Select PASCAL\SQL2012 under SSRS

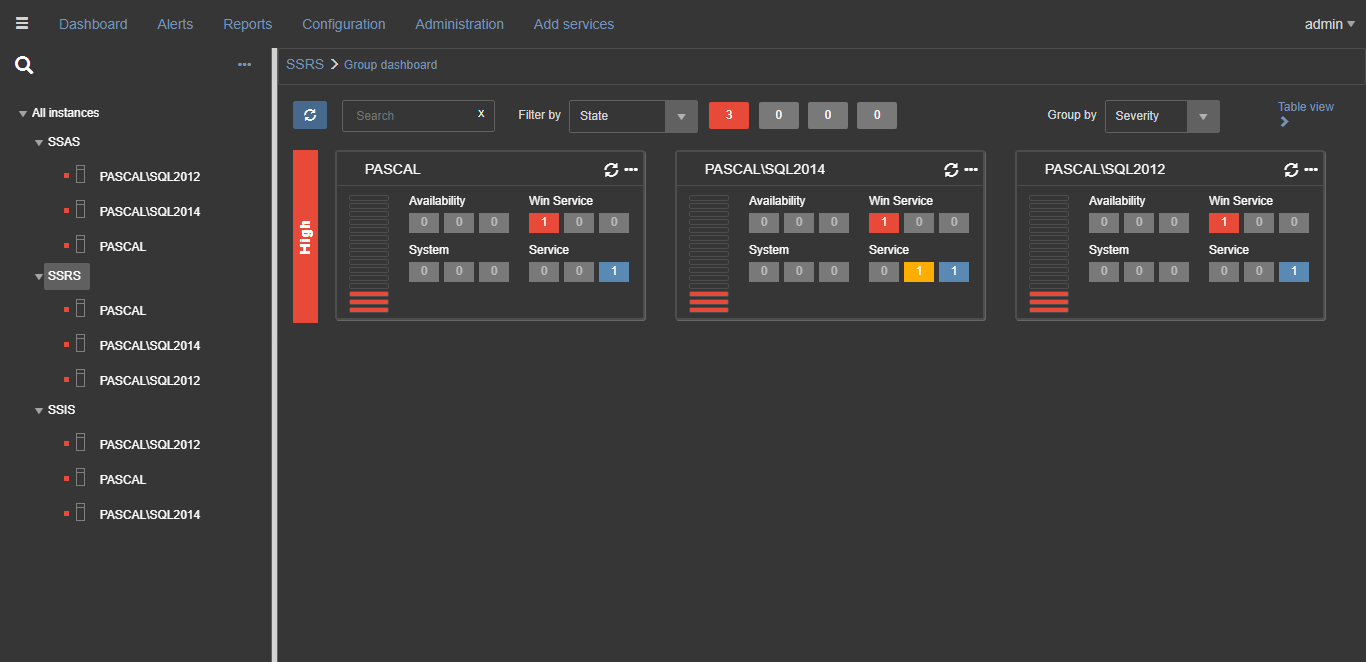point(150,381)
